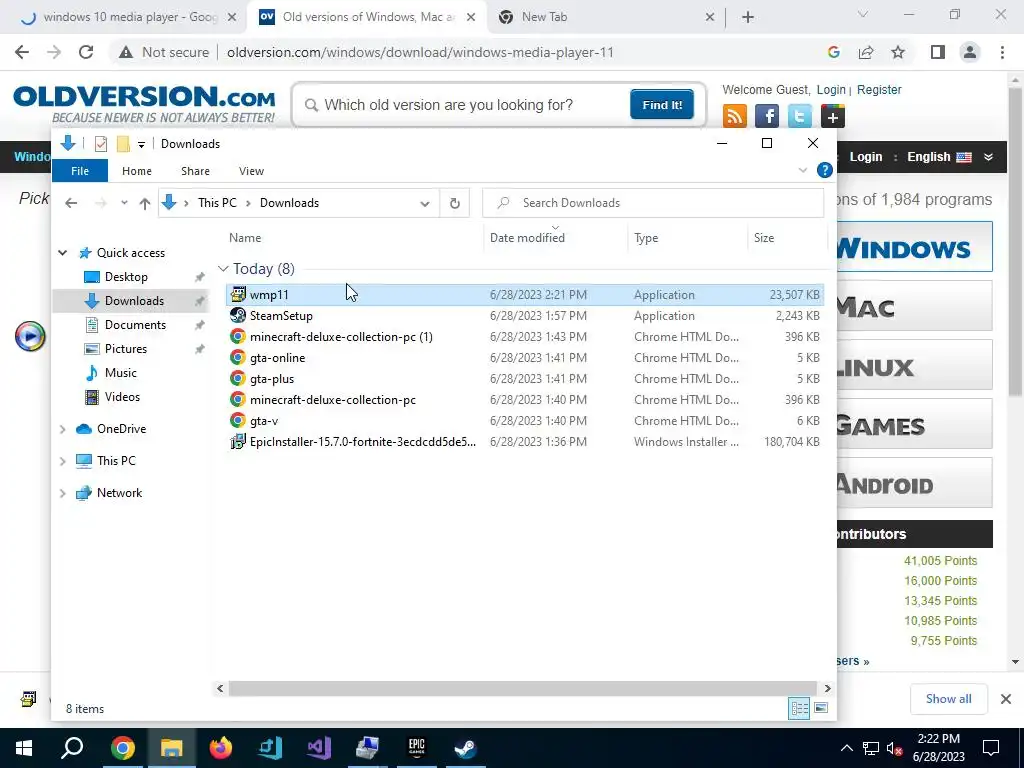
Task: Collapse the Today (8) group
Action: point(223,269)
